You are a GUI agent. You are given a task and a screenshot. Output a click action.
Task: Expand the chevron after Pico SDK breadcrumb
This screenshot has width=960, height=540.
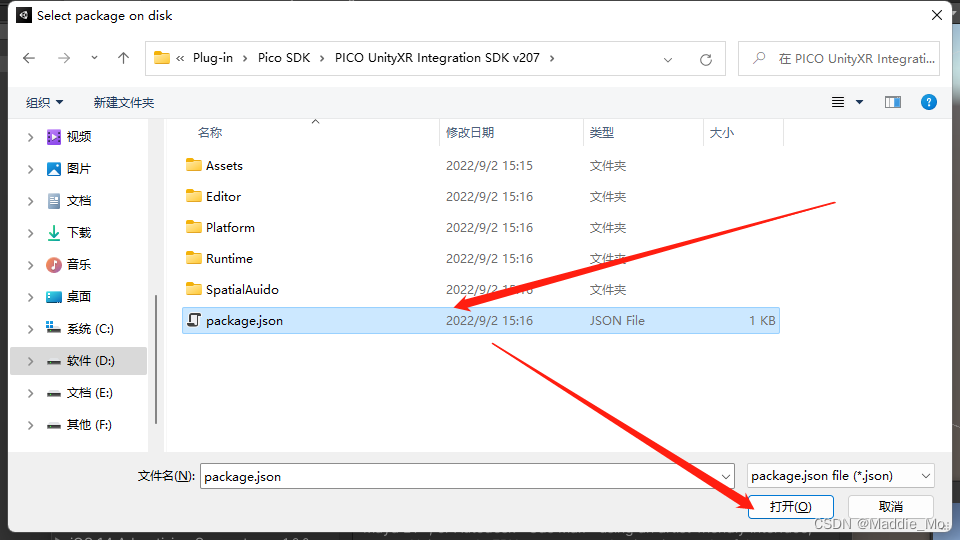click(x=322, y=58)
